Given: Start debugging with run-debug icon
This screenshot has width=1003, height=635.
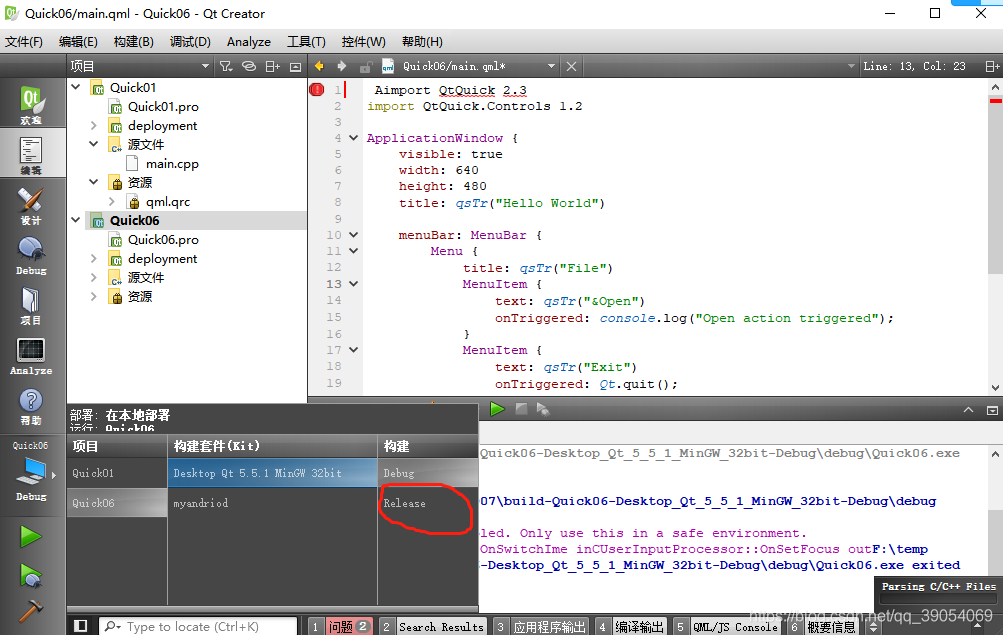Looking at the screenshot, I should 30,576.
